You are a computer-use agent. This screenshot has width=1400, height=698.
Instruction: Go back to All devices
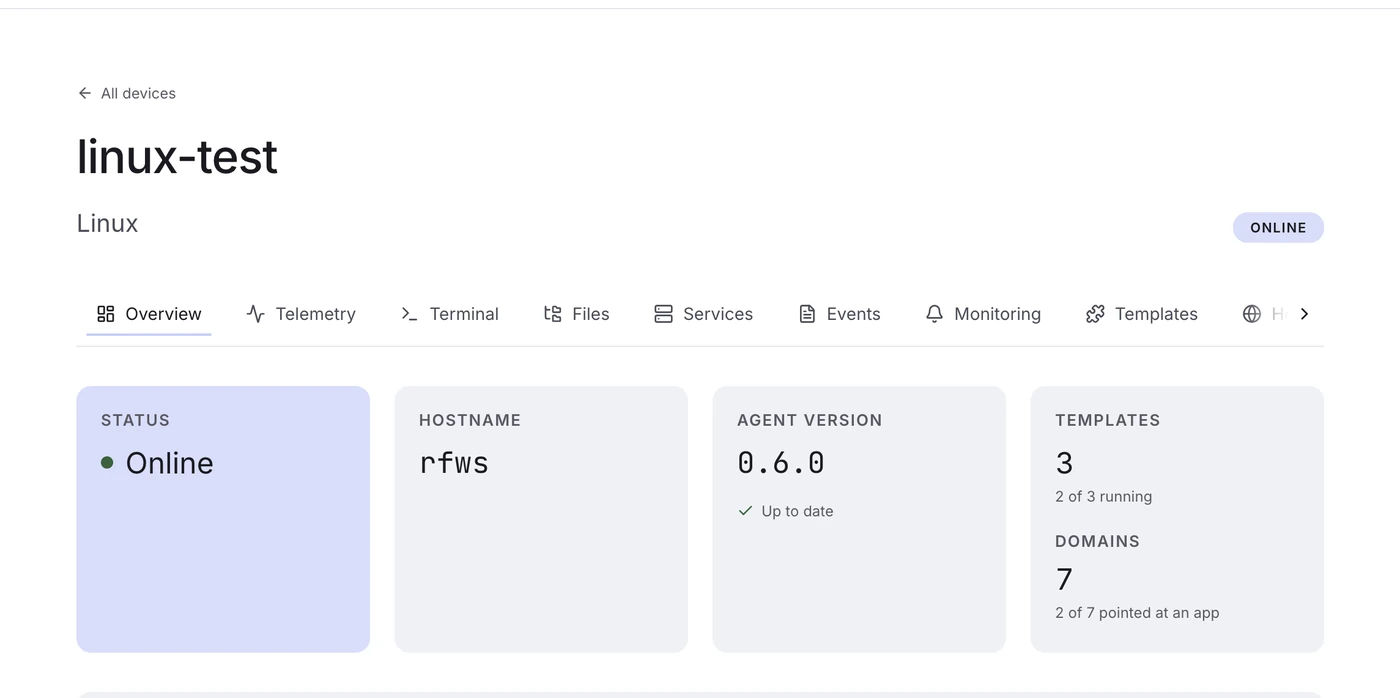pyautogui.click(x=127, y=93)
